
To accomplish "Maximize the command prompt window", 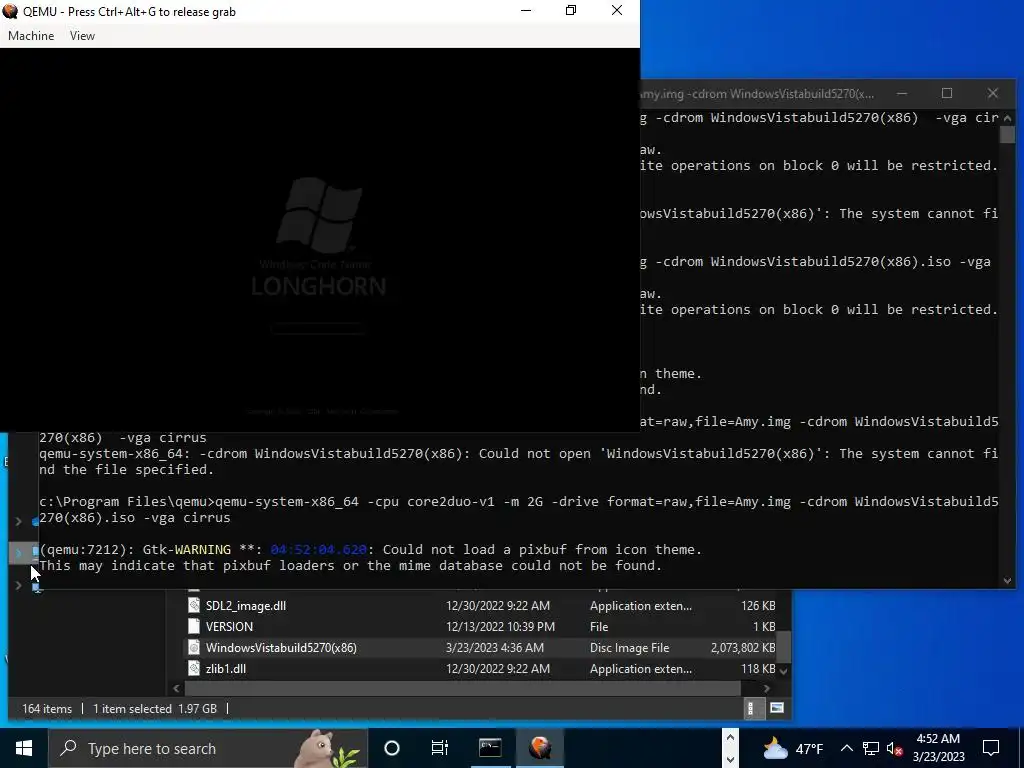I will click(947, 93).
